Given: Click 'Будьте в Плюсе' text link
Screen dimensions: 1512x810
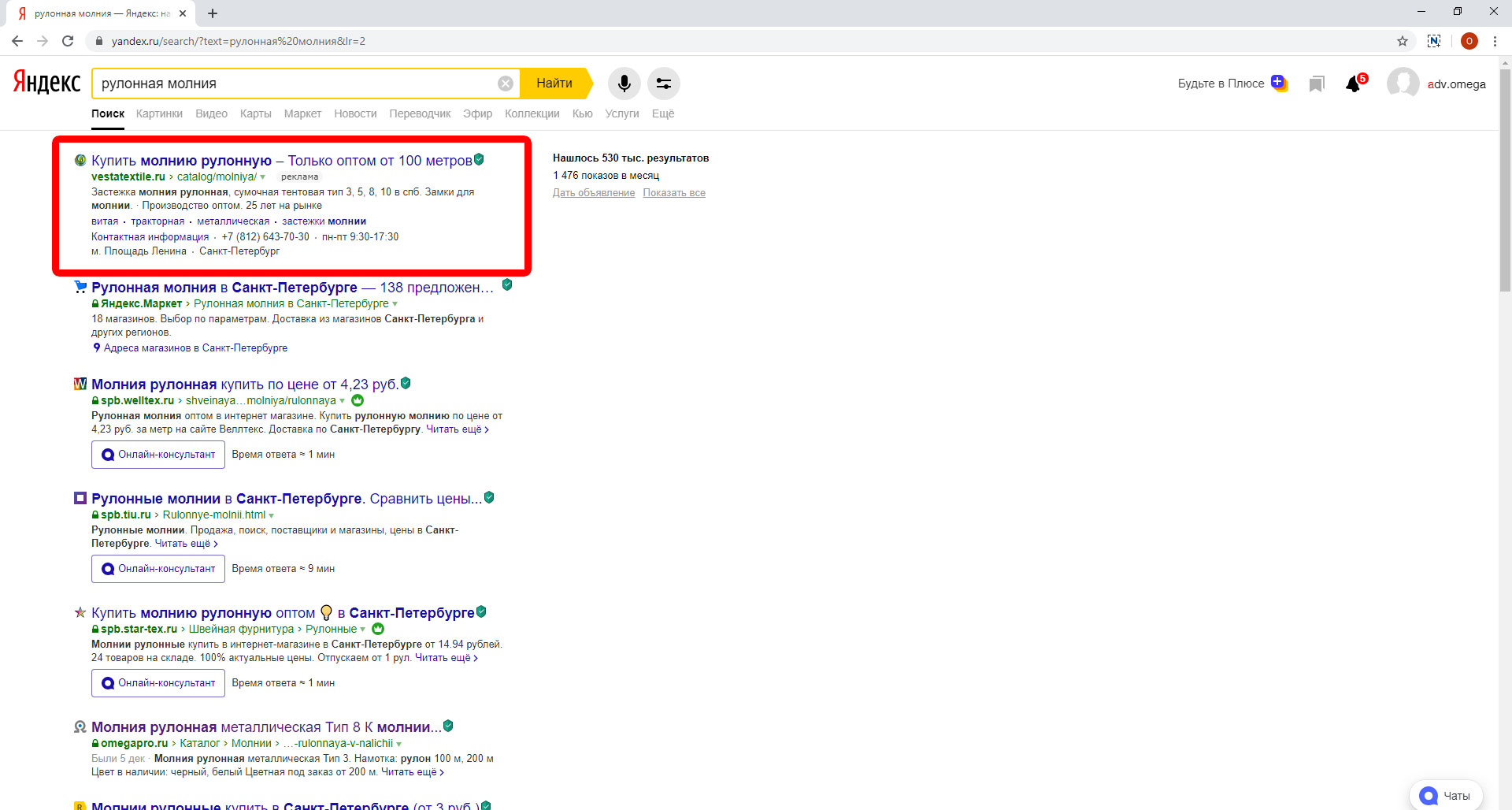Looking at the screenshot, I should [x=1221, y=84].
